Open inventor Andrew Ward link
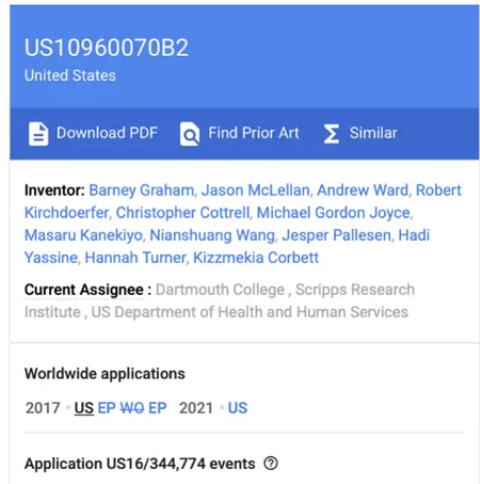Viewport: 480px width, 484px height. pos(363,190)
